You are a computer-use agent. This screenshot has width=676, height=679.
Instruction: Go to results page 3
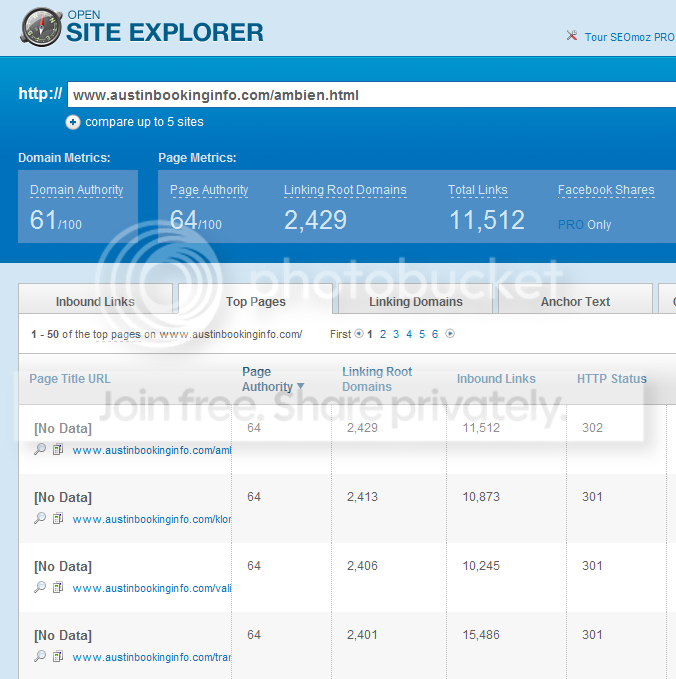(396, 334)
